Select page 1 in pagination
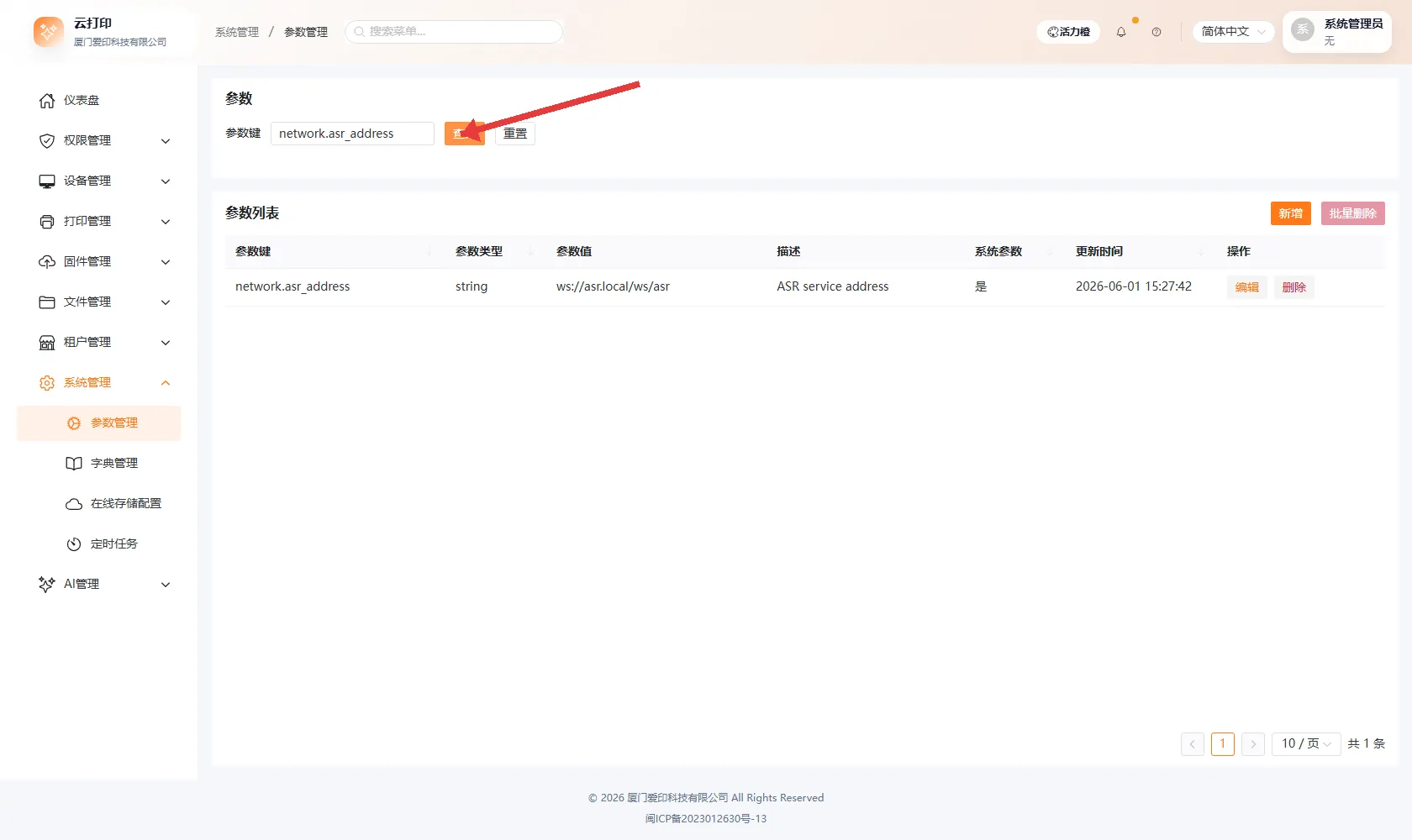Viewport: 1412px width, 840px height. pos(1223,744)
